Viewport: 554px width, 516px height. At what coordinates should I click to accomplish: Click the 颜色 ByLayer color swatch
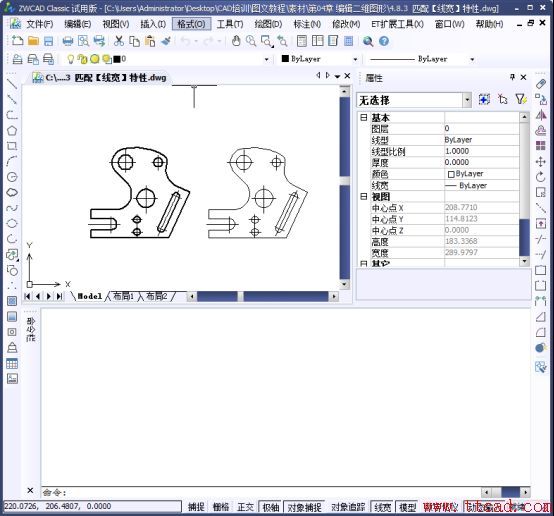tap(451, 174)
